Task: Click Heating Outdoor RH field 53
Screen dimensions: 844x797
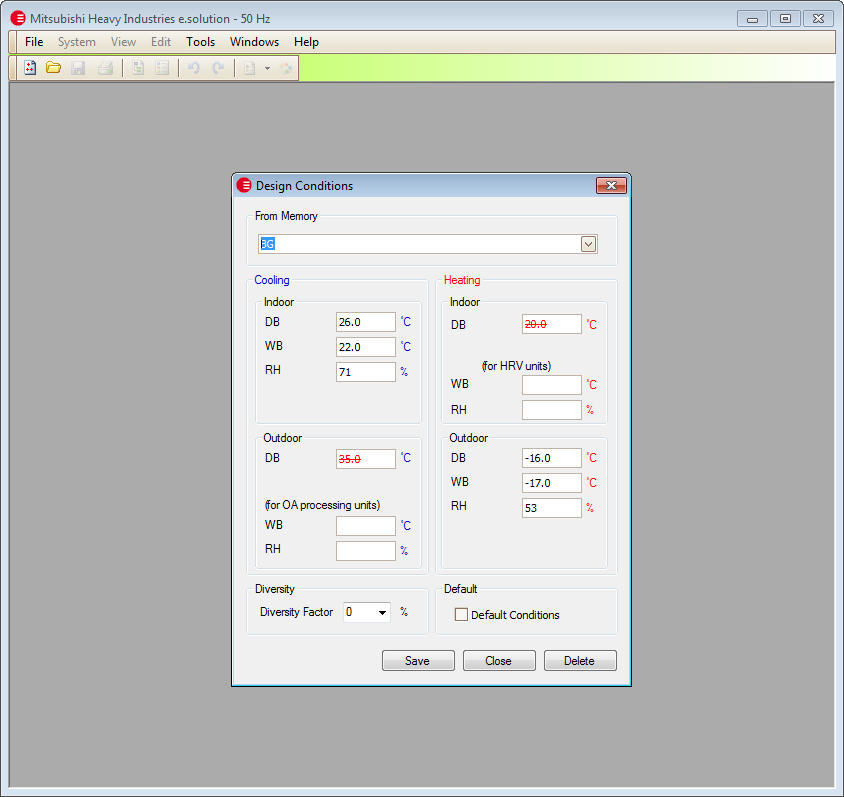Action: coord(552,508)
